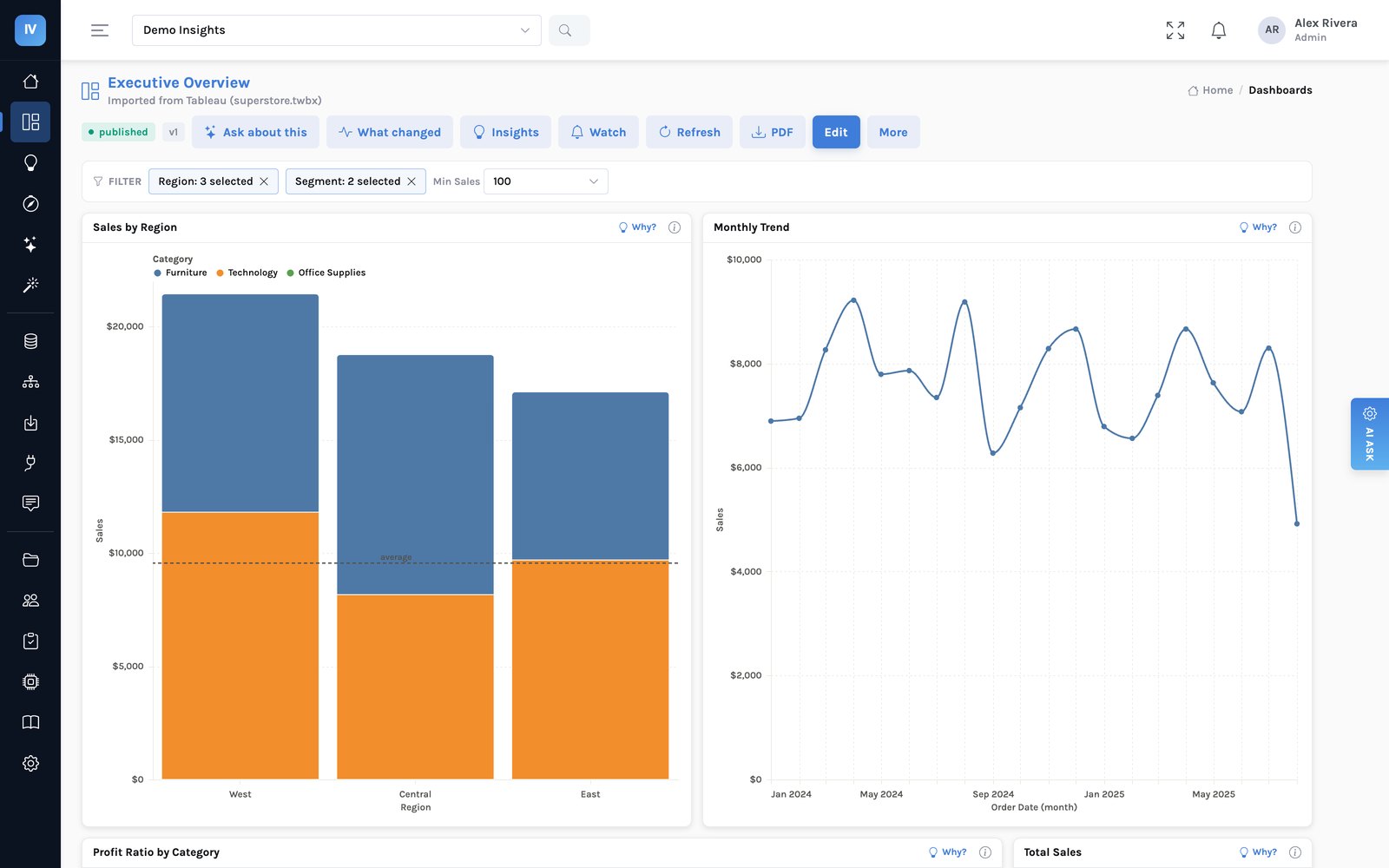Click Why? on Sales by Region
Image resolution: width=1389 pixels, height=868 pixels.
637,227
